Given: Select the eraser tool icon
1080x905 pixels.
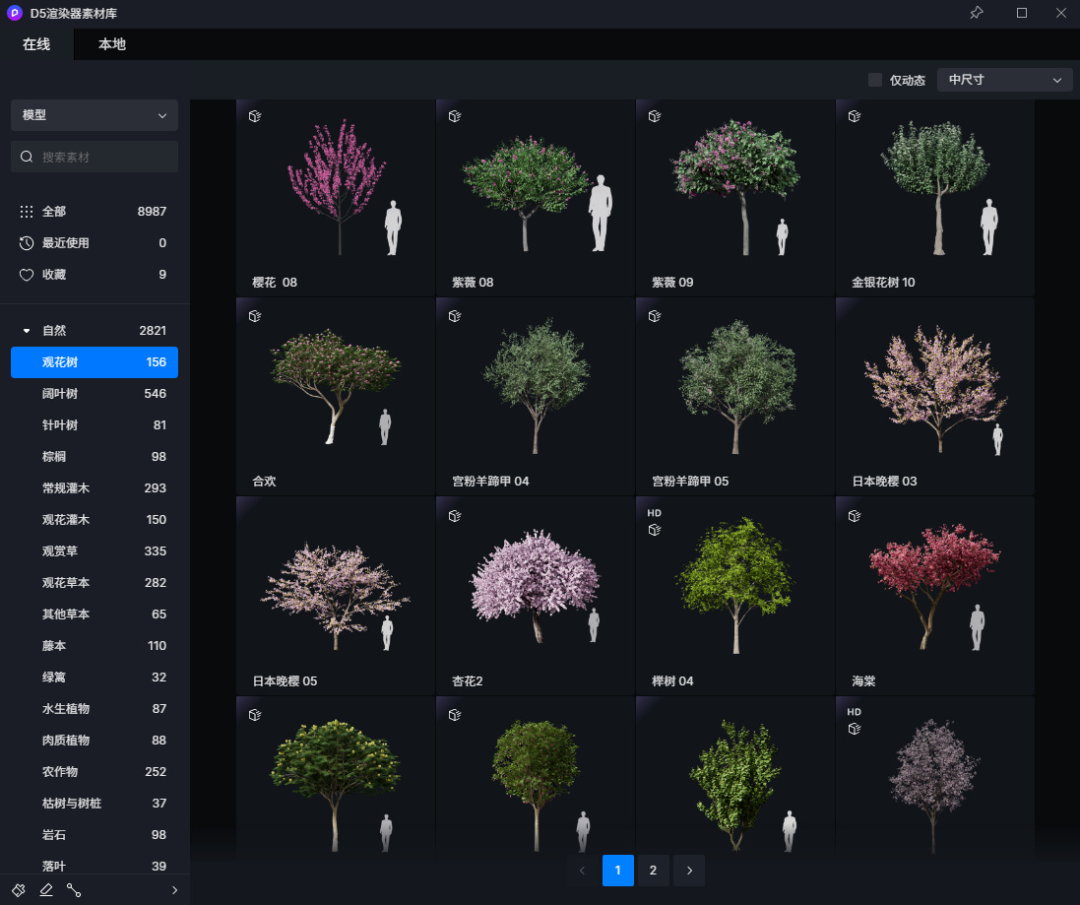Looking at the screenshot, I should point(46,890).
